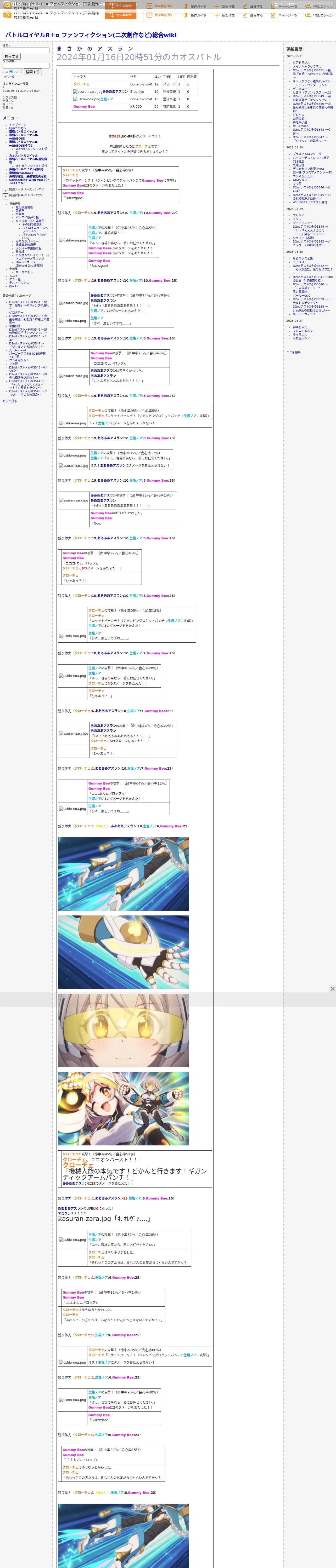
Task: Click 検索する button beside the or radio
Action: point(32,72)
